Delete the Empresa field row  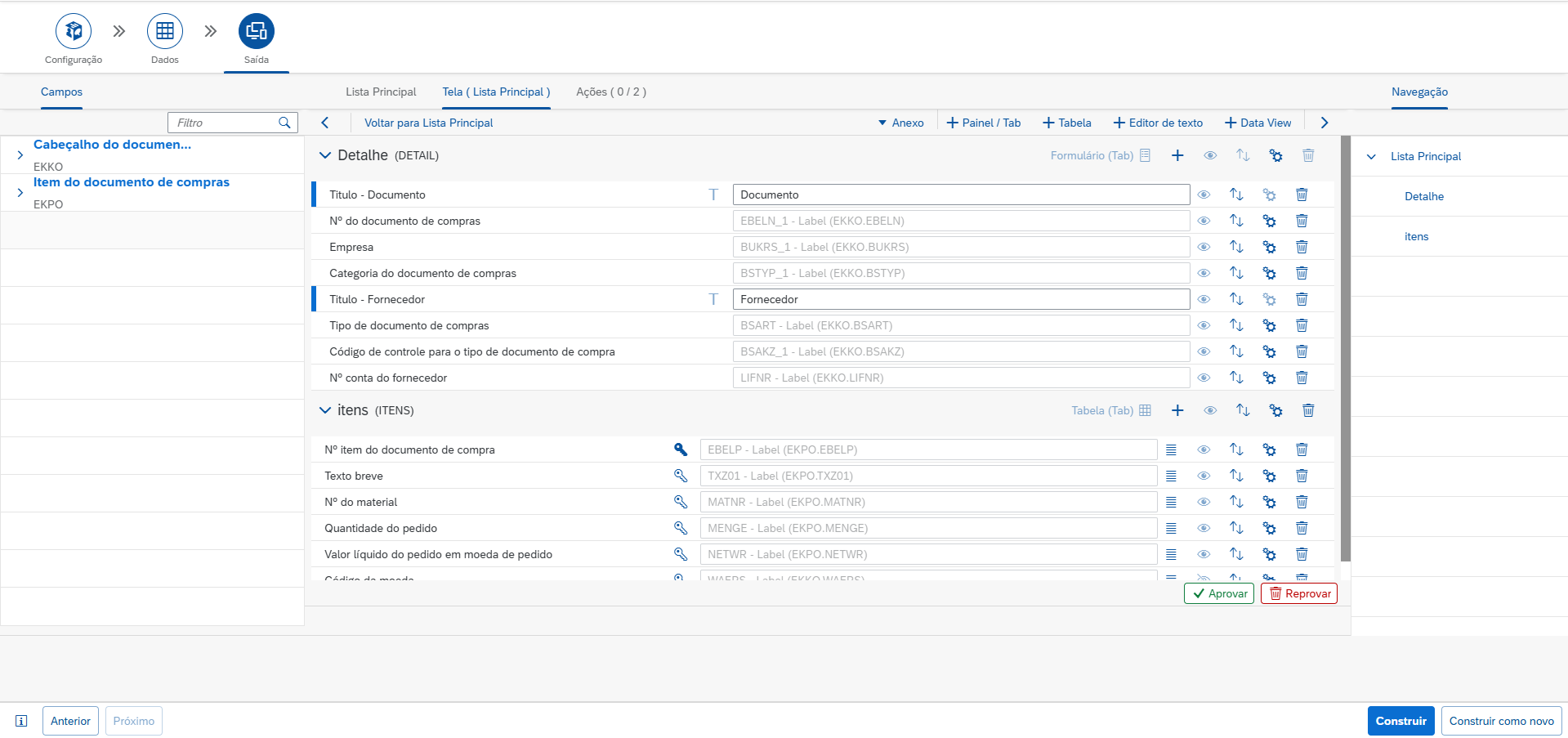tap(1302, 247)
